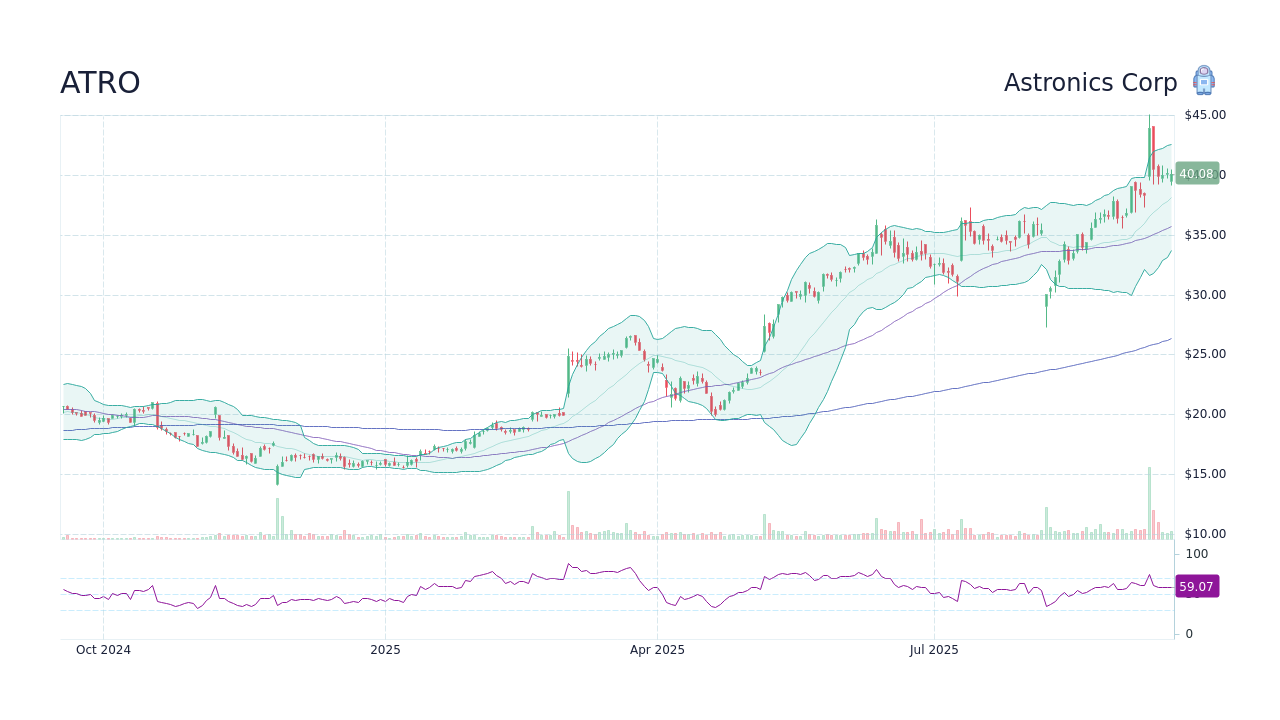Expand the 100 scale marker on RSI axis

tap(1196, 554)
